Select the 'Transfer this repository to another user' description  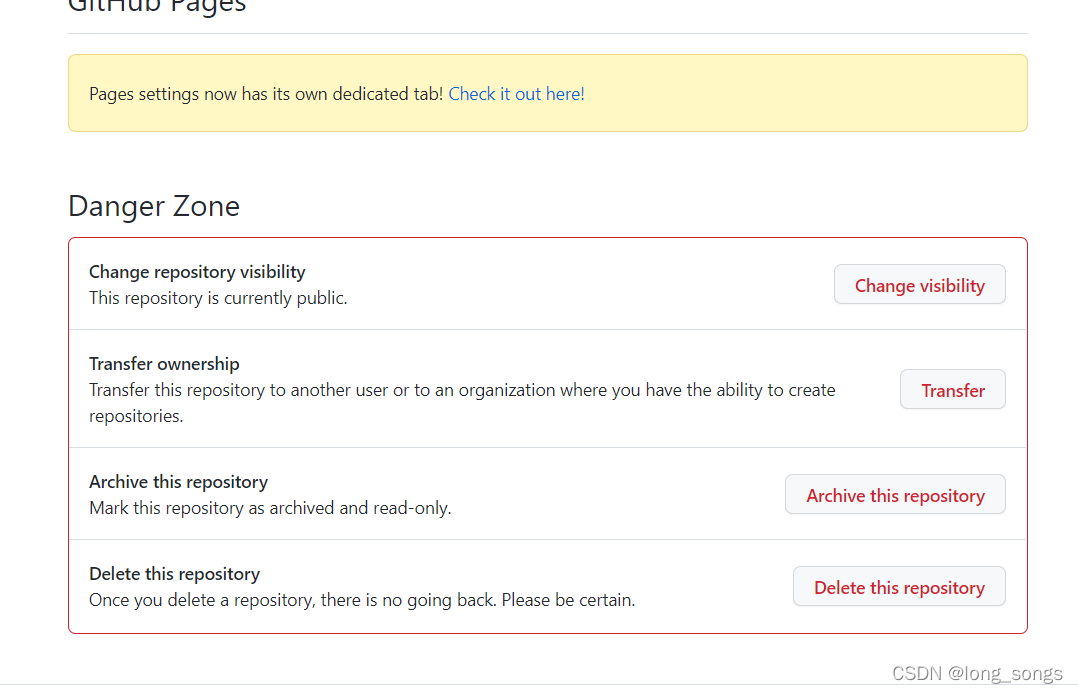coord(462,403)
